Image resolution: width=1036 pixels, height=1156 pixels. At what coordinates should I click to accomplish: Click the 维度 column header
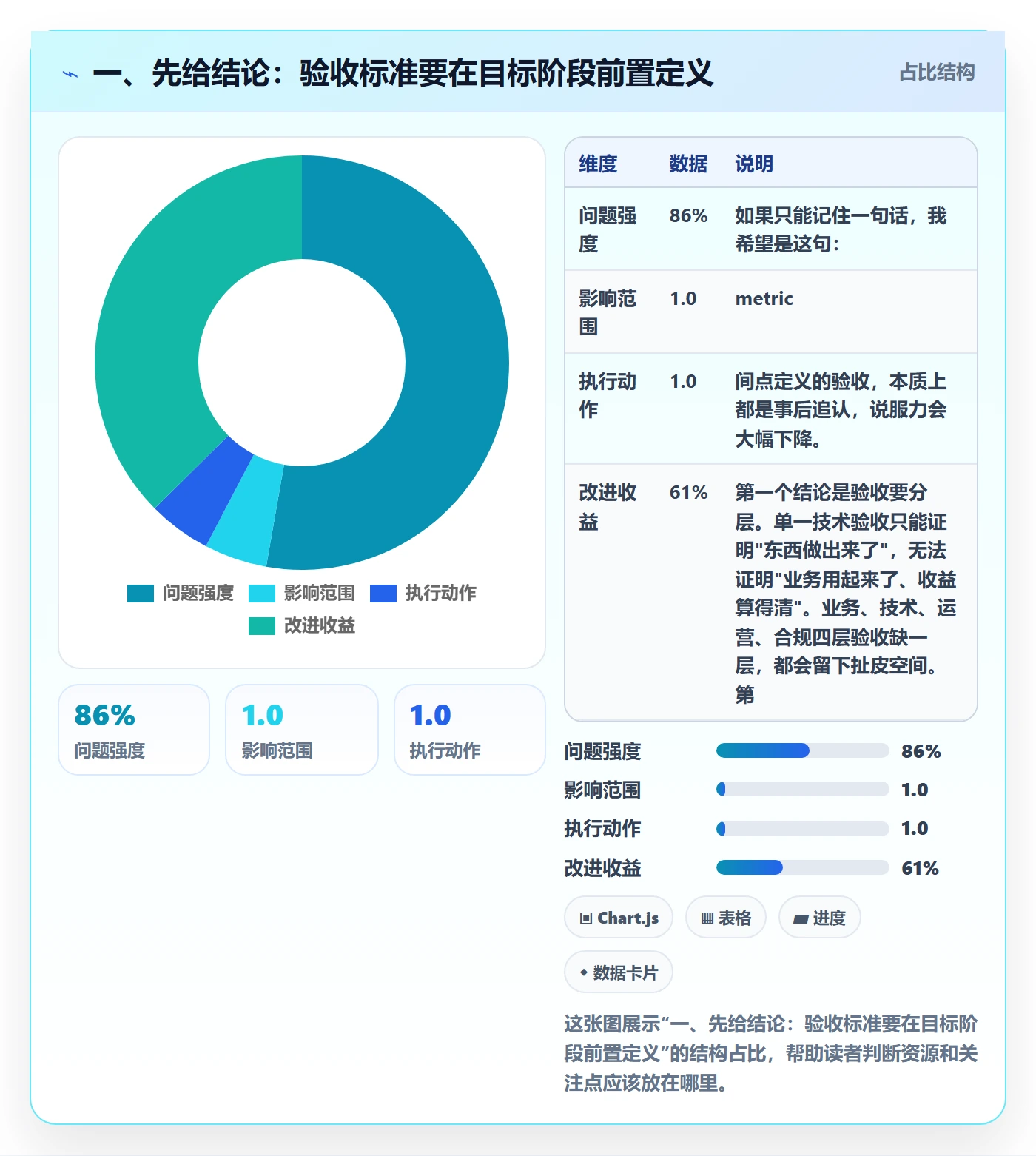[x=598, y=164]
